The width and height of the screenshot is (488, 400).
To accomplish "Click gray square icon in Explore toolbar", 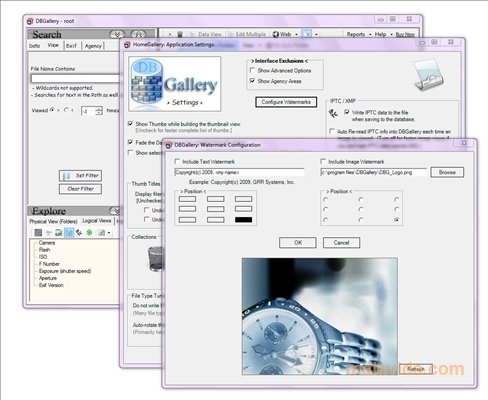I will click(38, 232).
